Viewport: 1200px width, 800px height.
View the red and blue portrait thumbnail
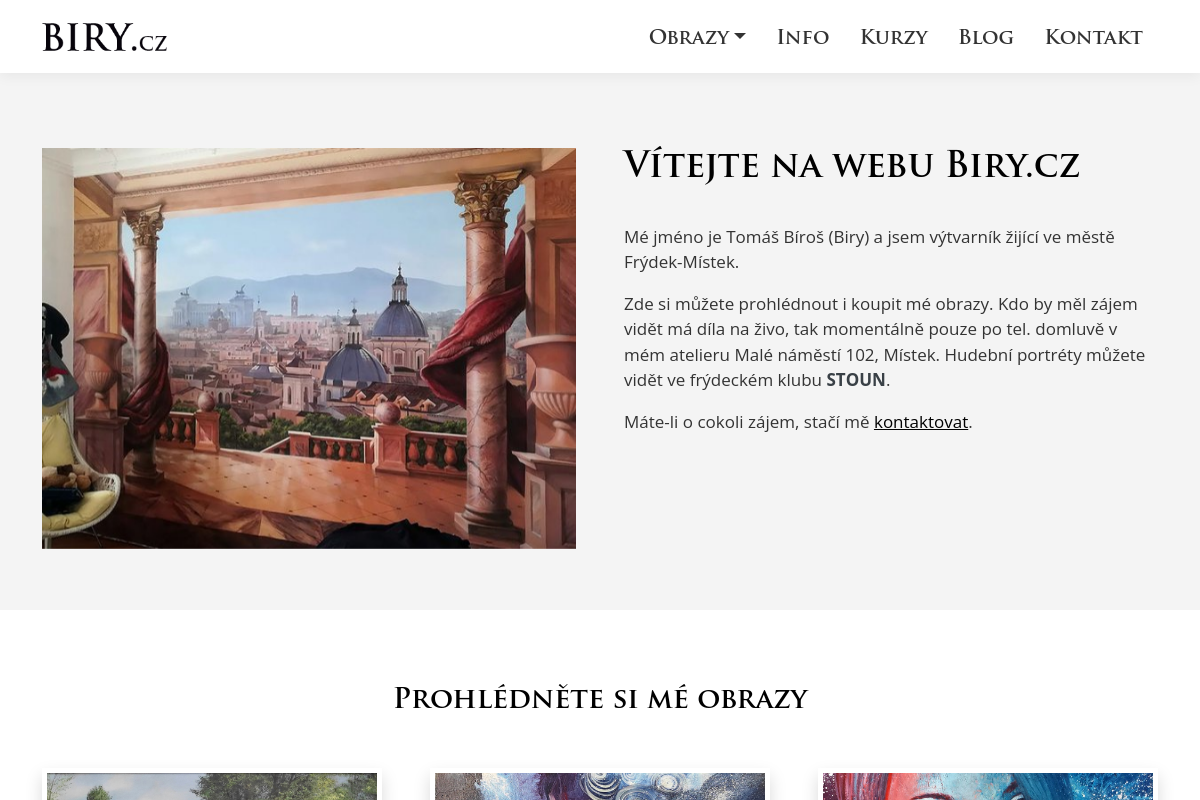[x=988, y=786]
